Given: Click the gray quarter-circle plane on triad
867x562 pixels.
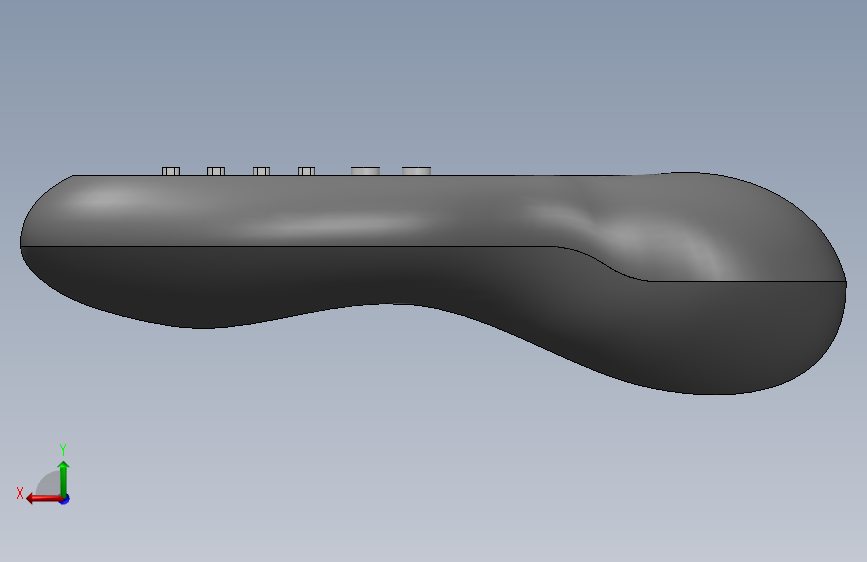Looking at the screenshot, I should [x=49, y=484].
